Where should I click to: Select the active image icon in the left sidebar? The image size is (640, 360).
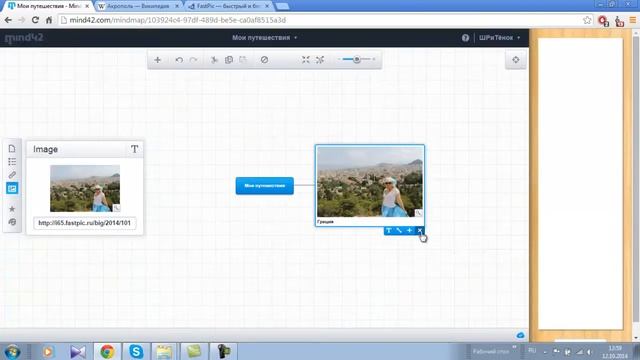12,188
